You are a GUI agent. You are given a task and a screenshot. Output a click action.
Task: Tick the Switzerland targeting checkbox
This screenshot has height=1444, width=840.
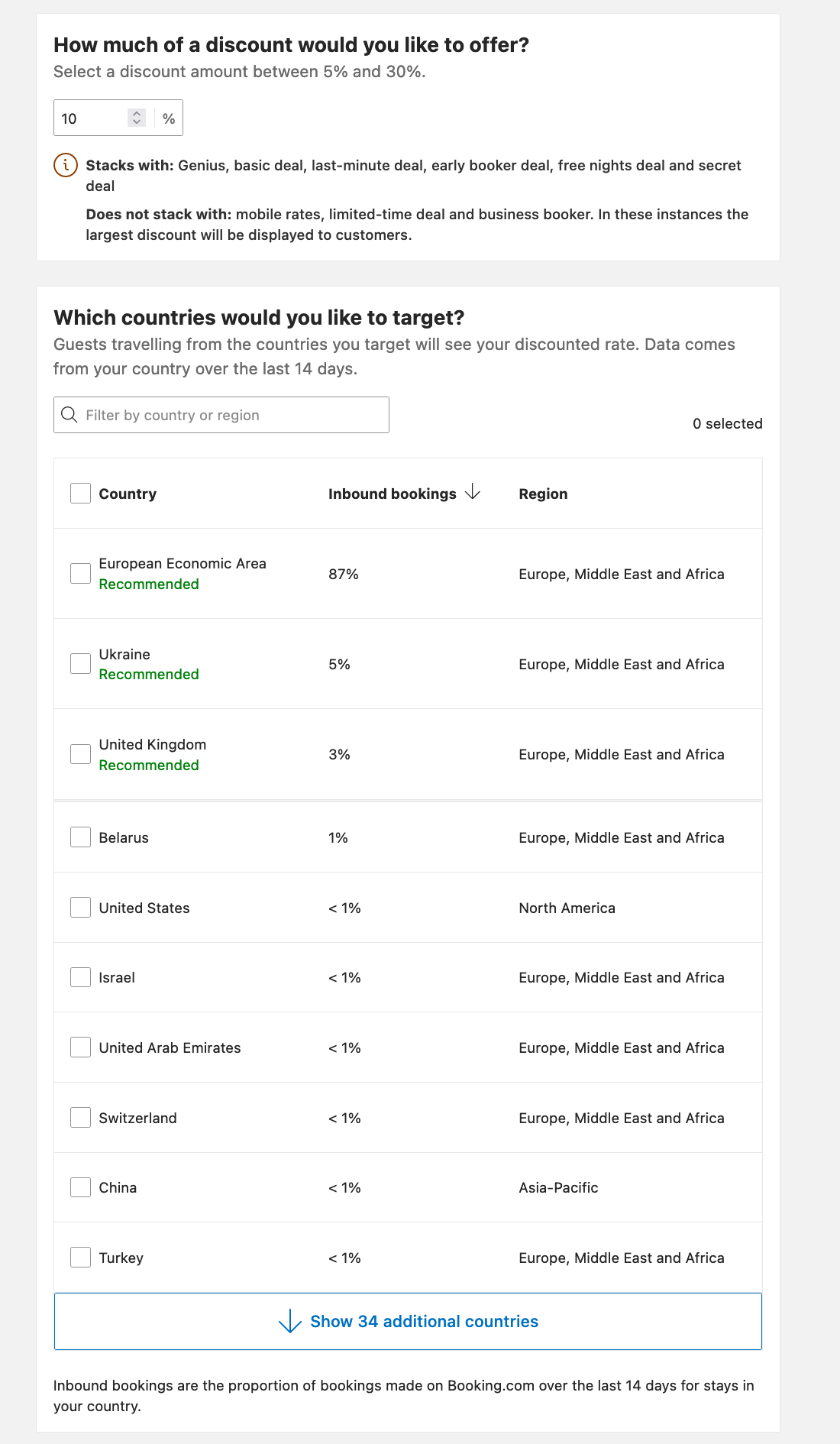(80, 1117)
